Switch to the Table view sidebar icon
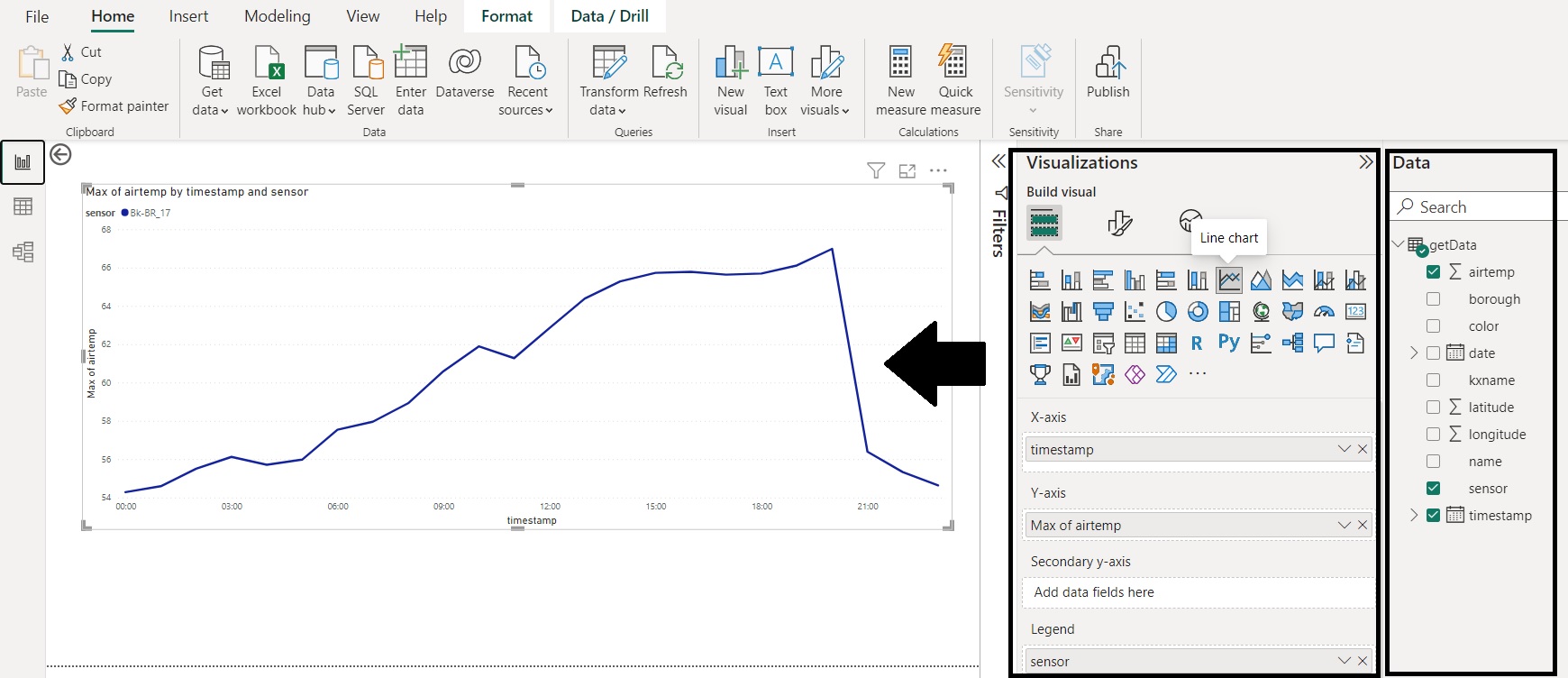Image resolution: width=1568 pixels, height=678 pixels. coord(23,206)
